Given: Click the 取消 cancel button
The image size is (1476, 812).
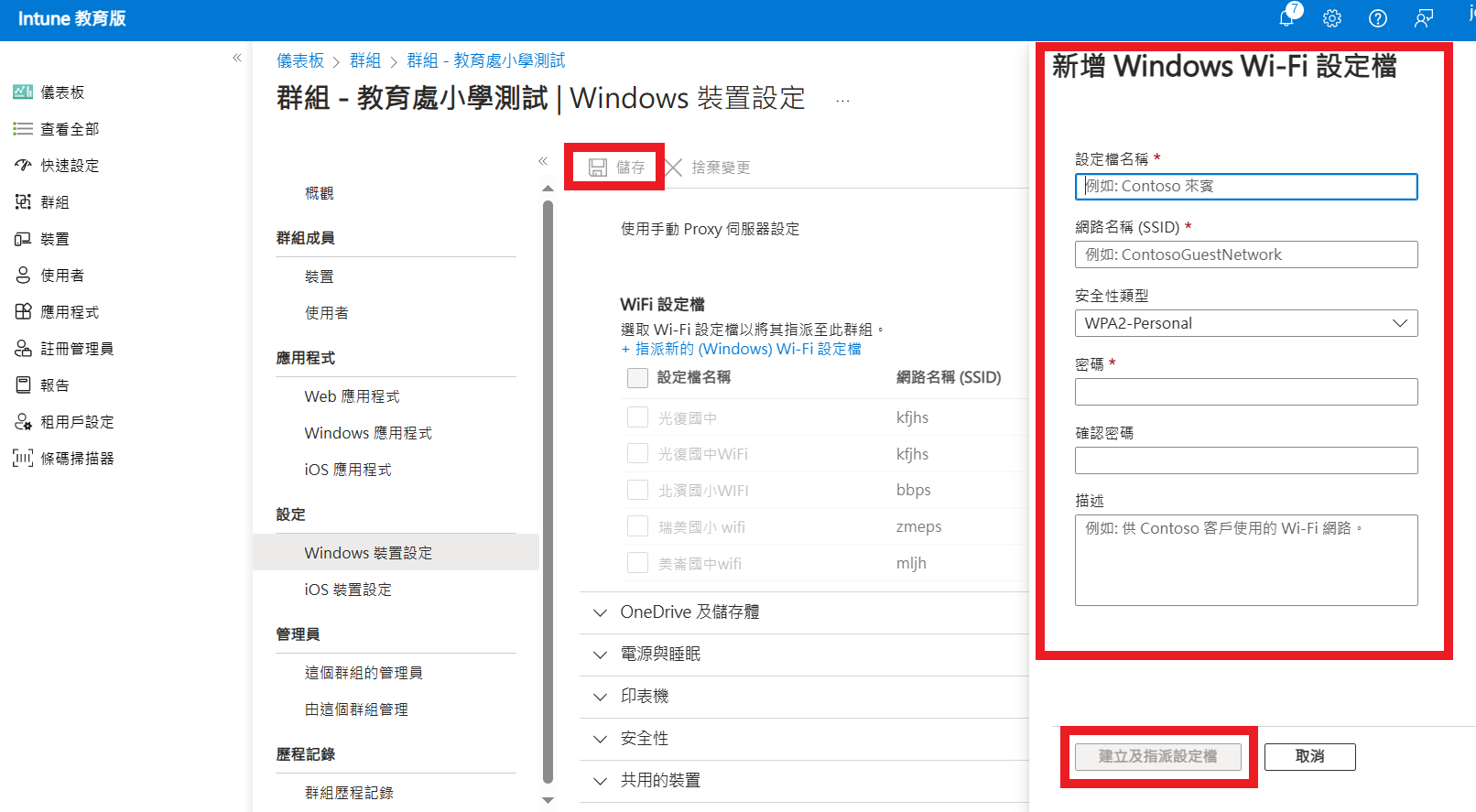Looking at the screenshot, I should pyautogui.click(x=1309, y=756).
